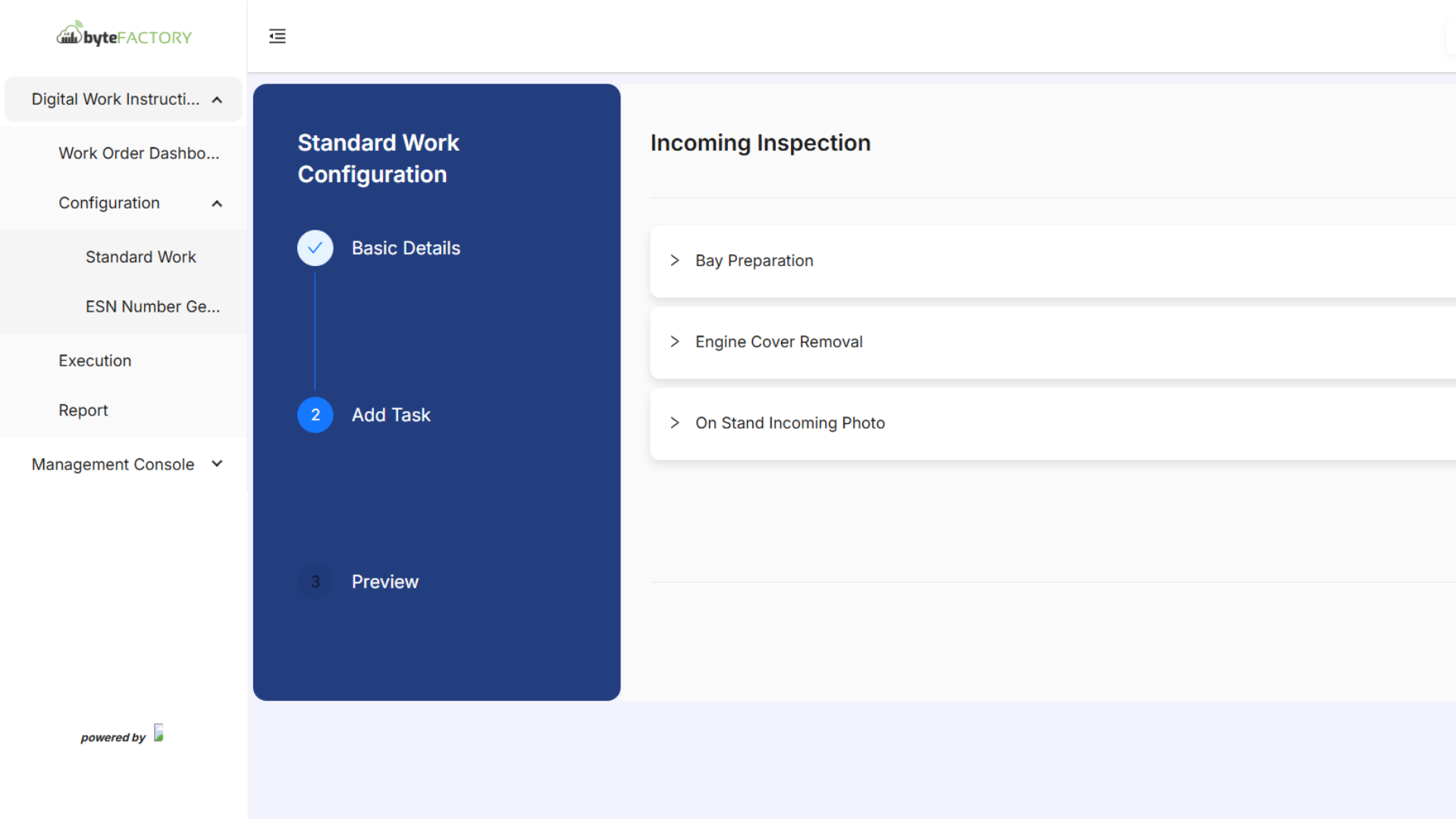Expand the Management Console menu caret
This screenshot has height=819, width=1456.
[217, 463]
